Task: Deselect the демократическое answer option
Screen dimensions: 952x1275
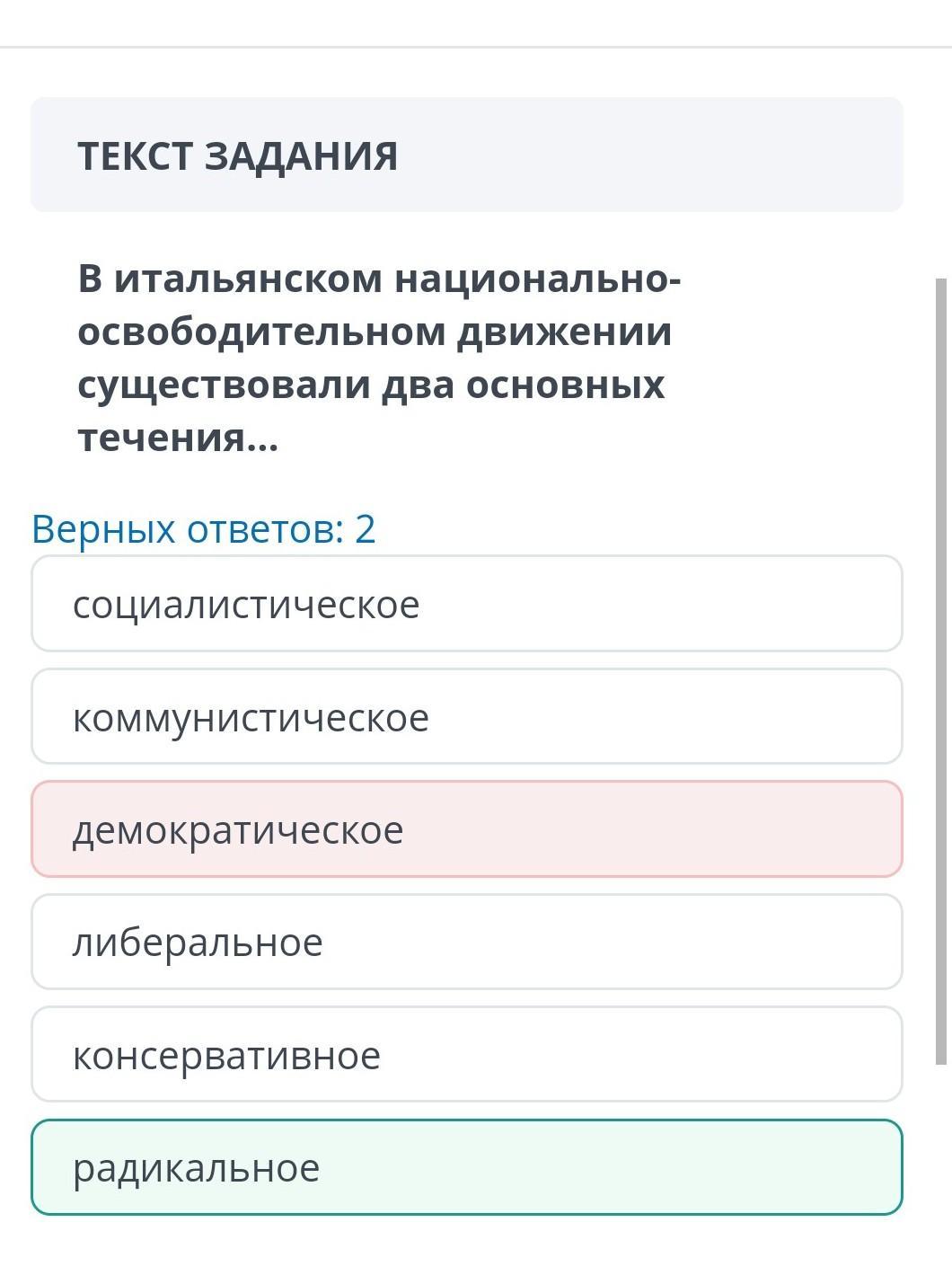Action: pos(466,829)
